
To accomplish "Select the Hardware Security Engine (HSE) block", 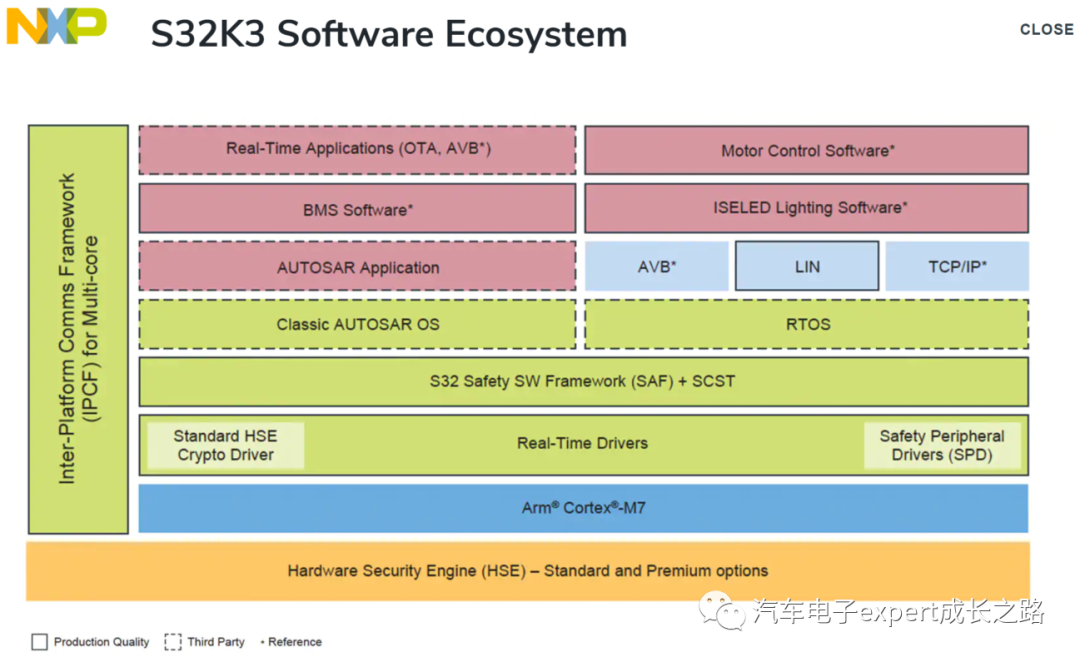I will point(528,571).
